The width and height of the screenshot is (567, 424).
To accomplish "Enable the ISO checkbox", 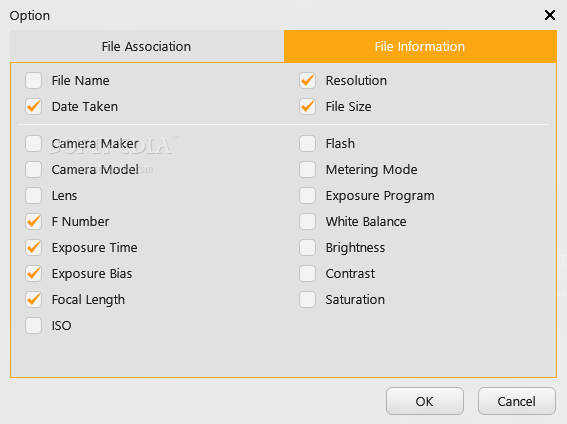I will pyautogui.click(x=34, y=326).
